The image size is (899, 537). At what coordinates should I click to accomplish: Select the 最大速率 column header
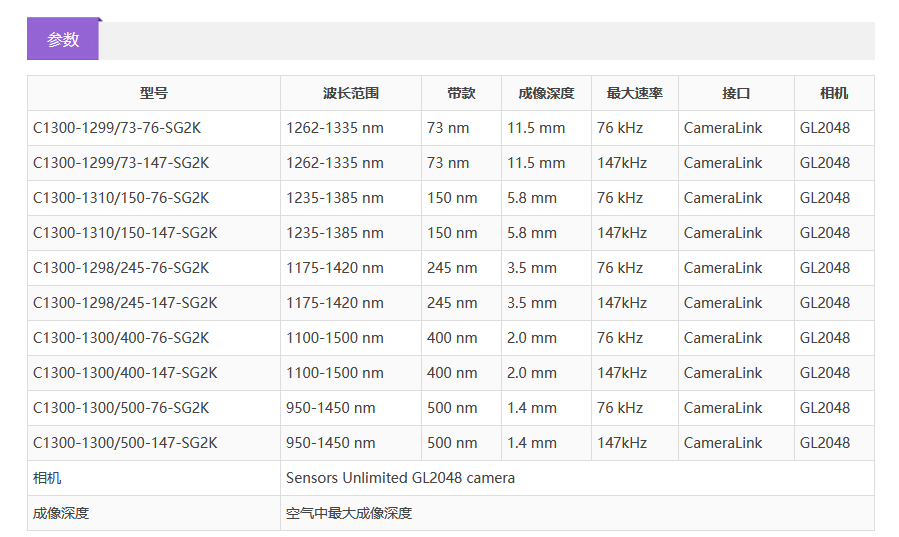pyautogui.click(x=634, y=93)
